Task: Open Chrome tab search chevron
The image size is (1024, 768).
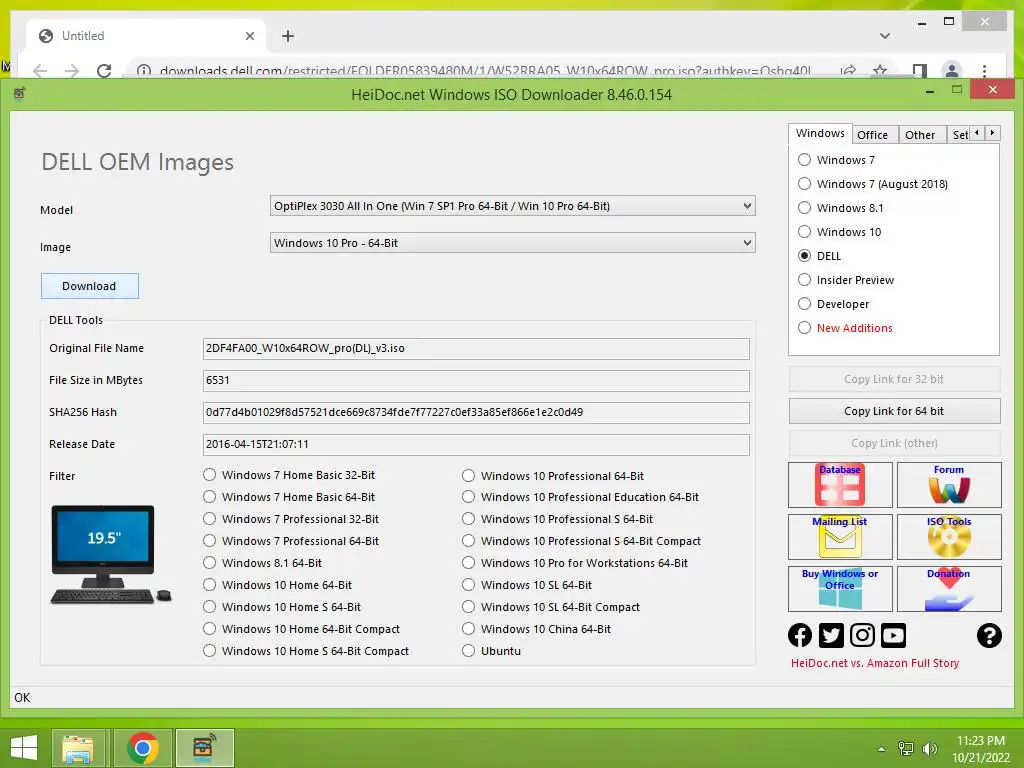Action: pos(885,36)
